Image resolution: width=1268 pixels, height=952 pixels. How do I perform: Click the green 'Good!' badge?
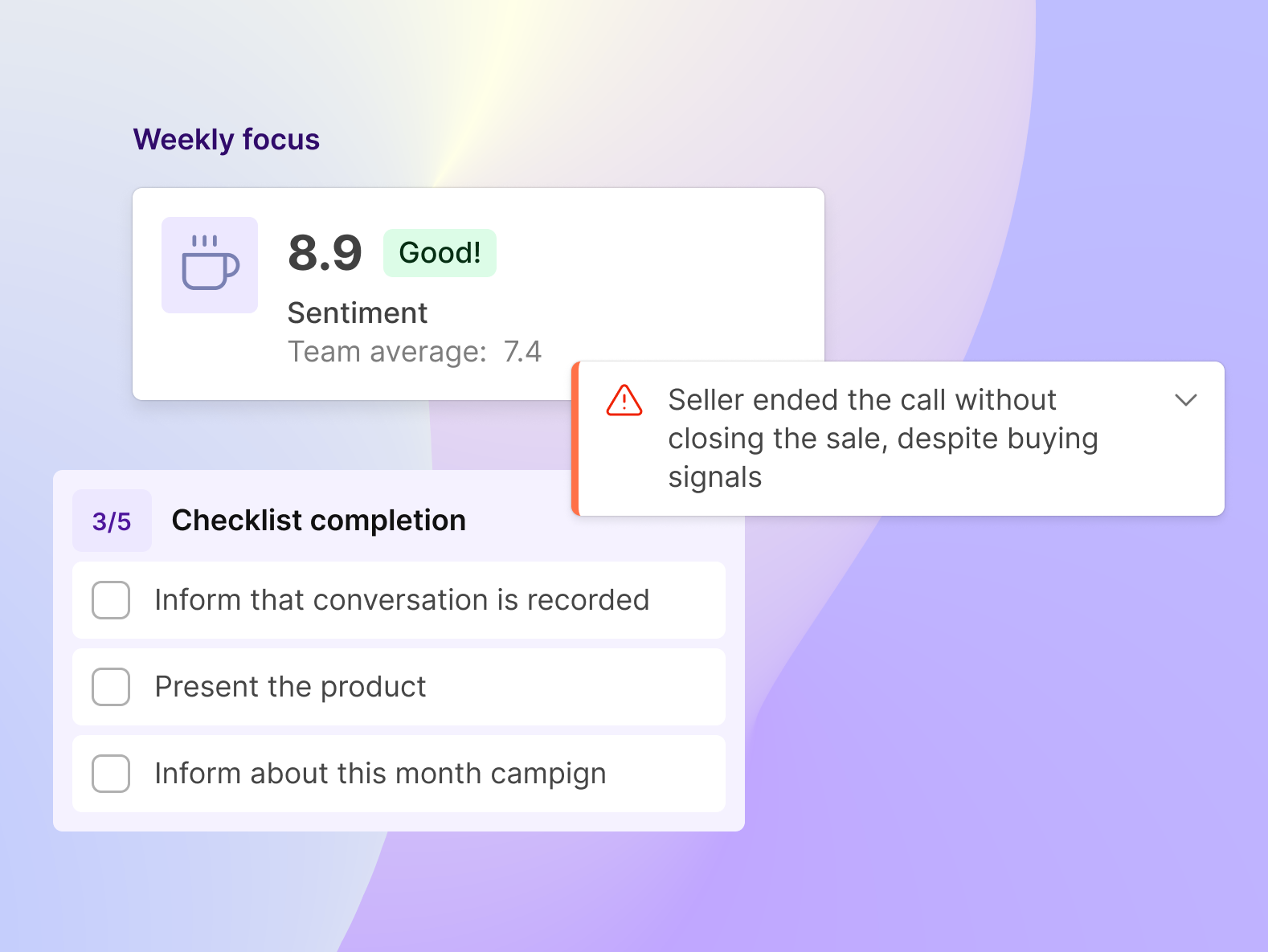tap(440, 253)
